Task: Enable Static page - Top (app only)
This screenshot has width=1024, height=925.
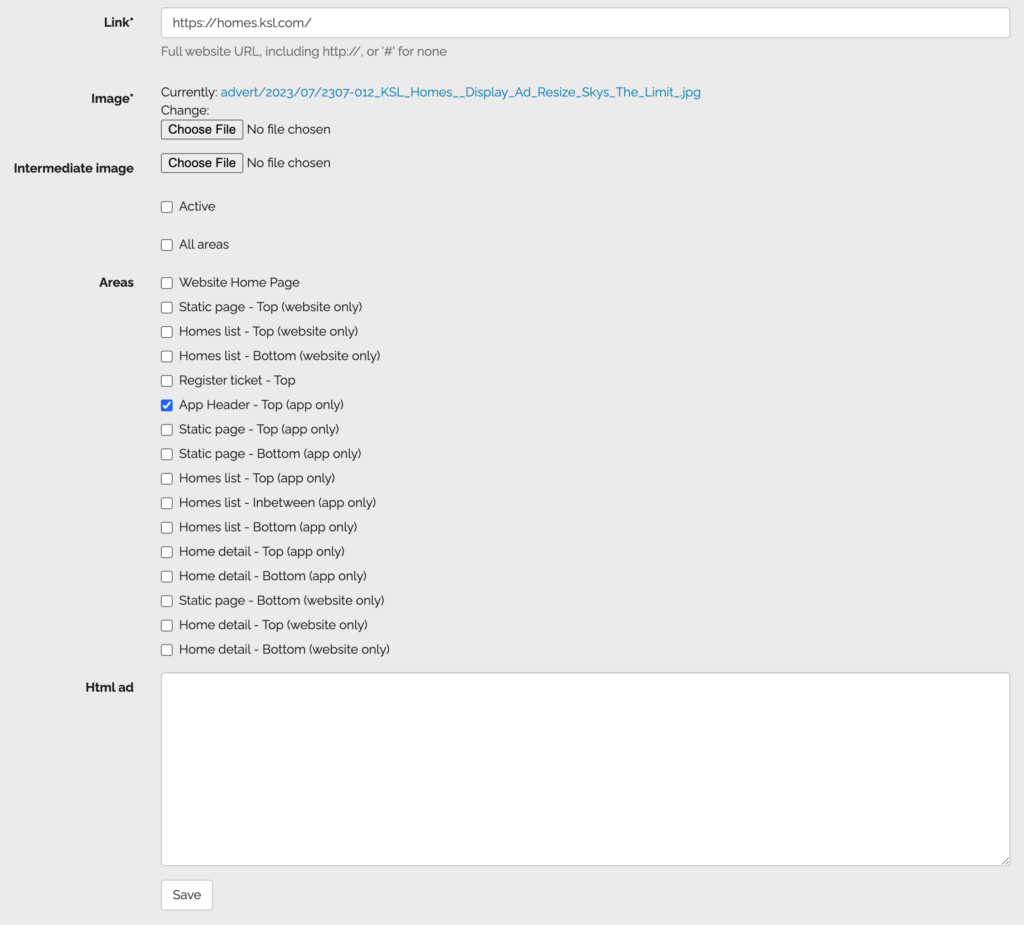Action: [x=167, y=429]
